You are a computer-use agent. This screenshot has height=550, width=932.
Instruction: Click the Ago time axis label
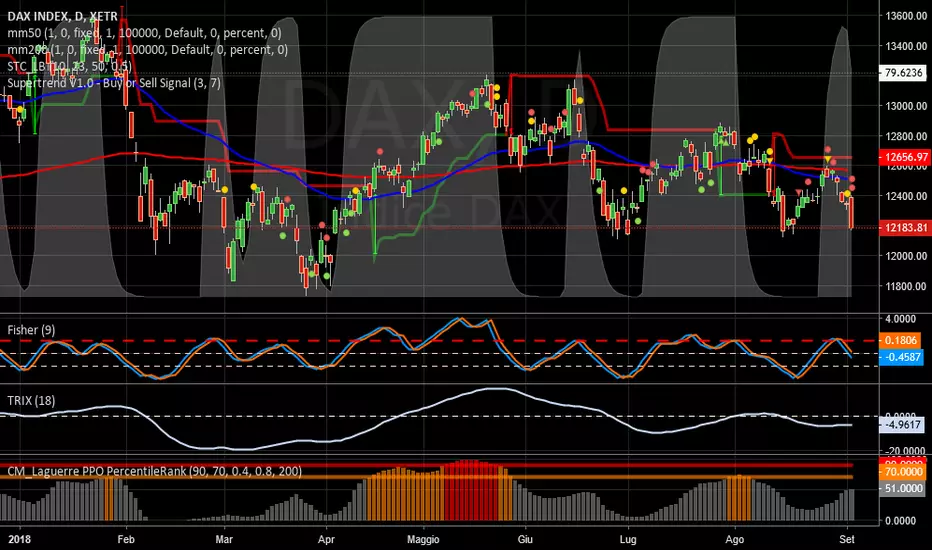(x=735, y=539)
